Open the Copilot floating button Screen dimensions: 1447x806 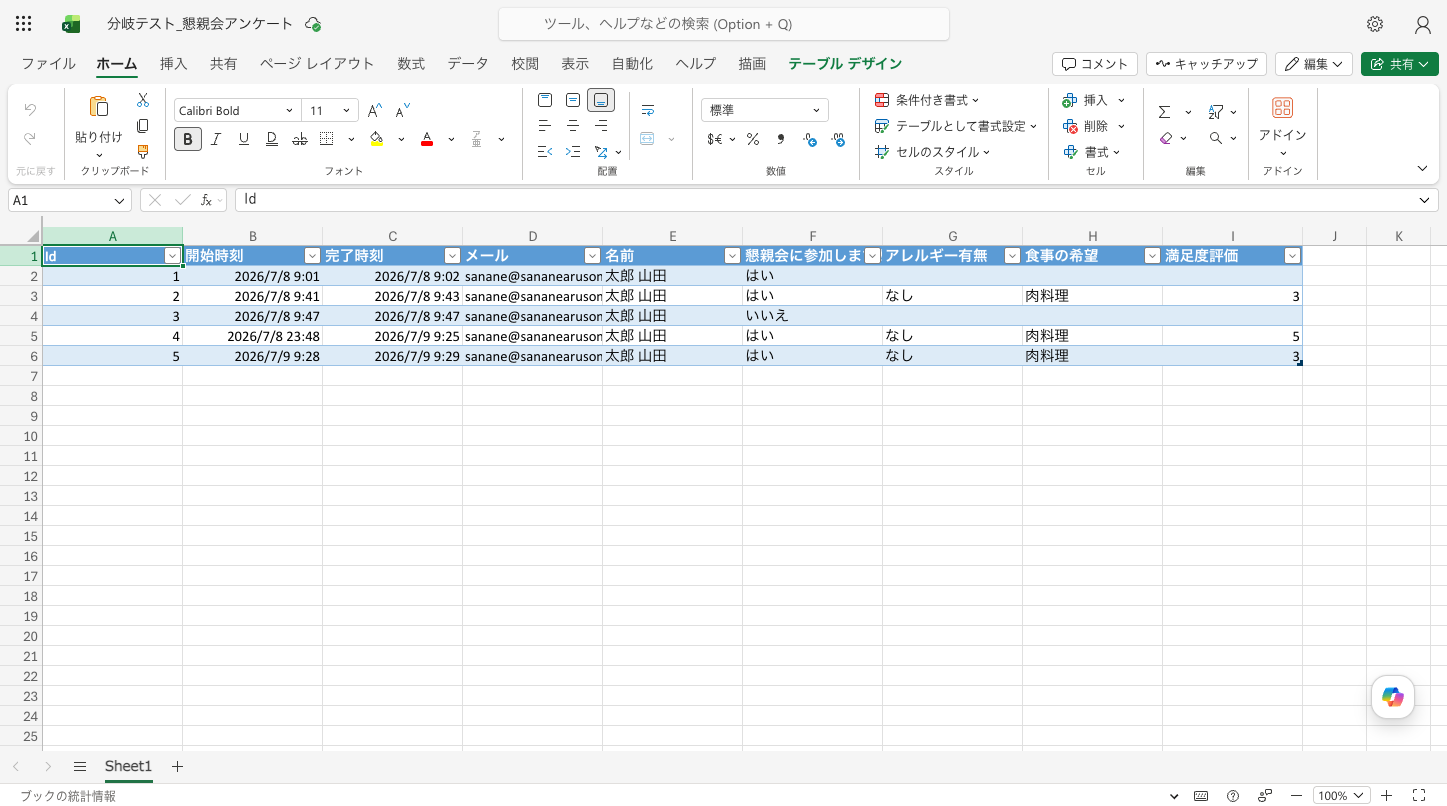coord(1393,697)
